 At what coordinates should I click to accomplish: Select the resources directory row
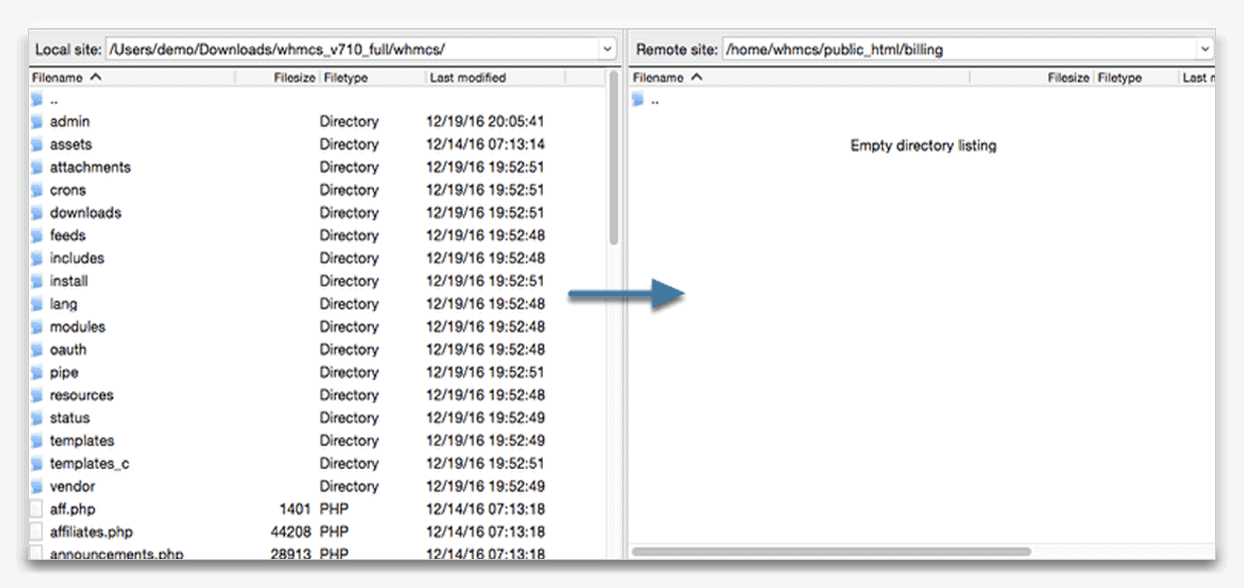coord(300,395)
